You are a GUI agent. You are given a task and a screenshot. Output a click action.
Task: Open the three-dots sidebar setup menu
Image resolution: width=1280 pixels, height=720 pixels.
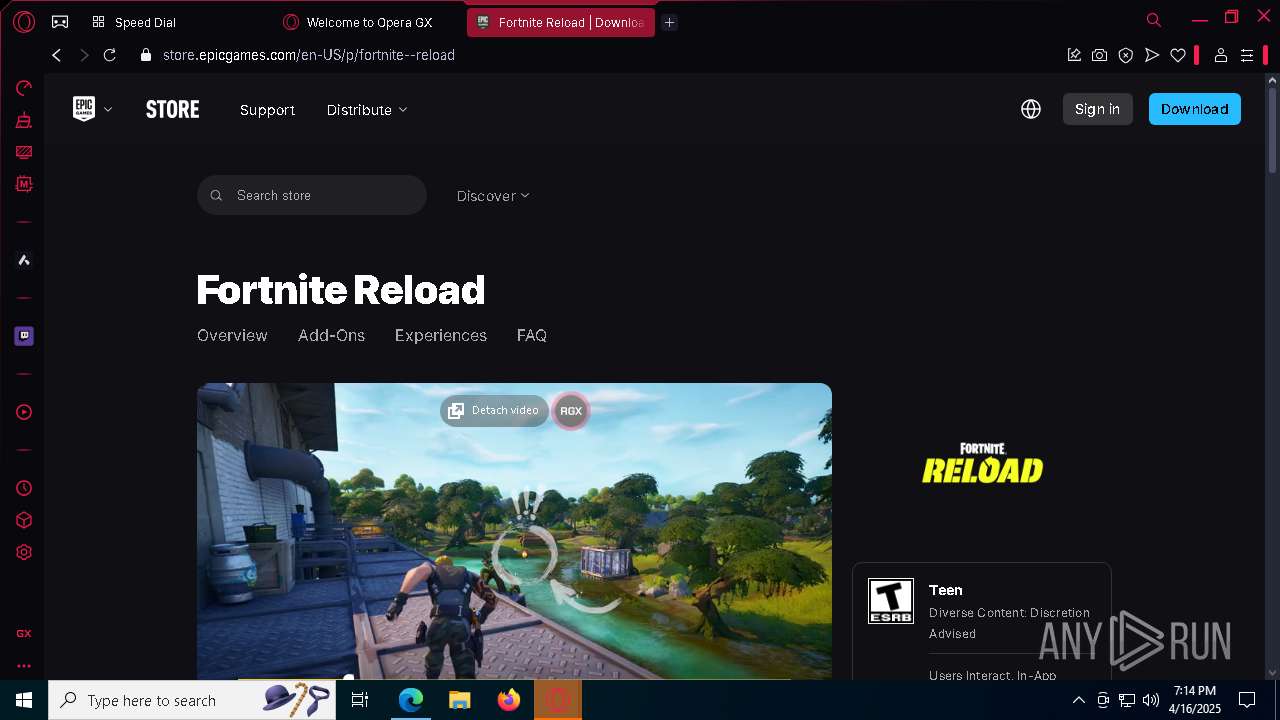pyautogui.click(x=24, y=665)
